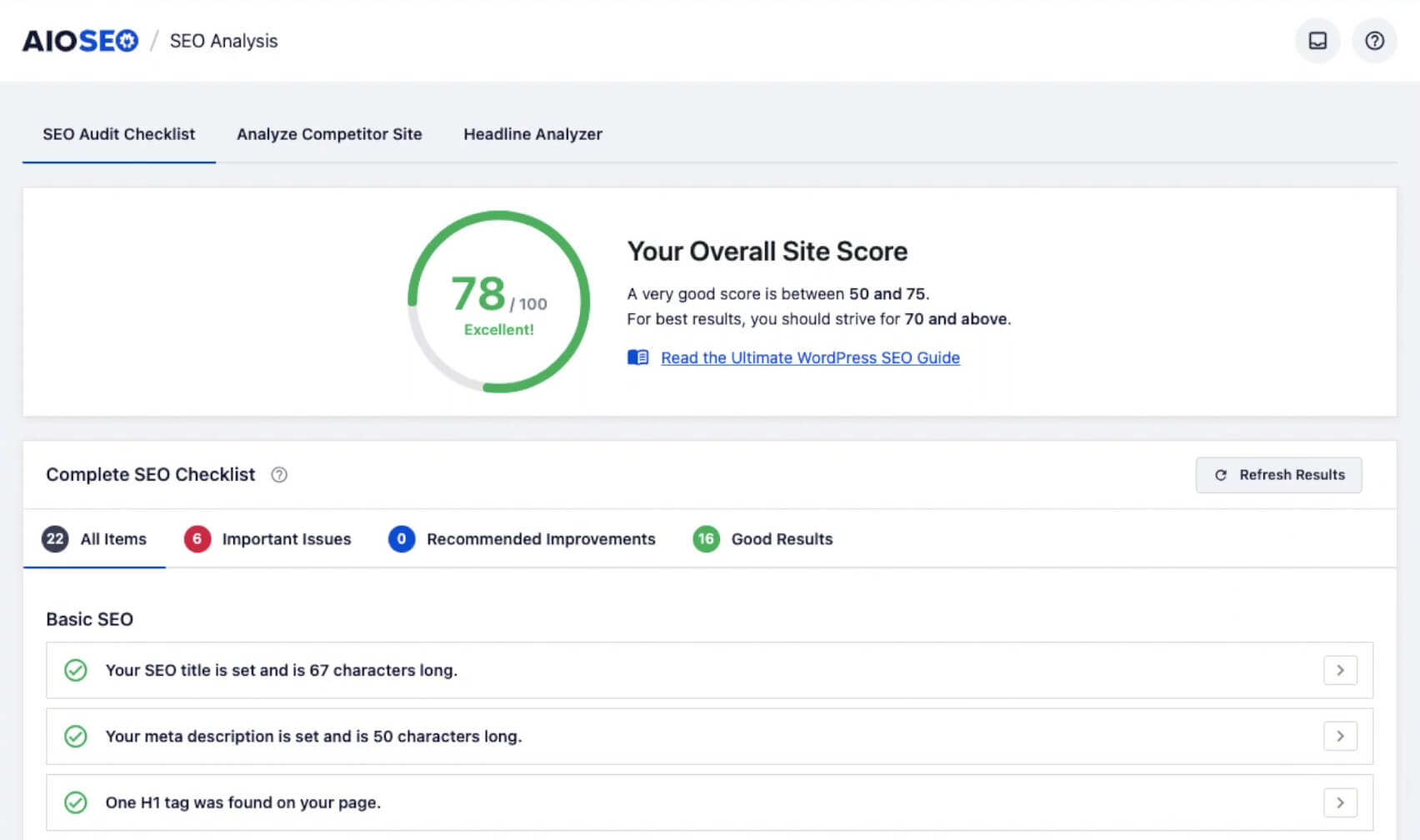Expand the SEO title result row
The width and height of the screenshot is (1420, 840).
pos(1339,670)
